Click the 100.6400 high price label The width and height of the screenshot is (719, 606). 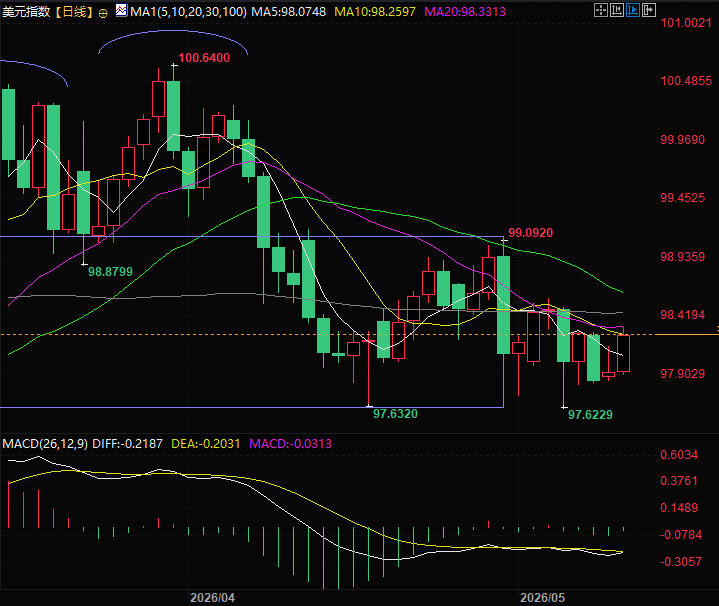tap(204, 58)
